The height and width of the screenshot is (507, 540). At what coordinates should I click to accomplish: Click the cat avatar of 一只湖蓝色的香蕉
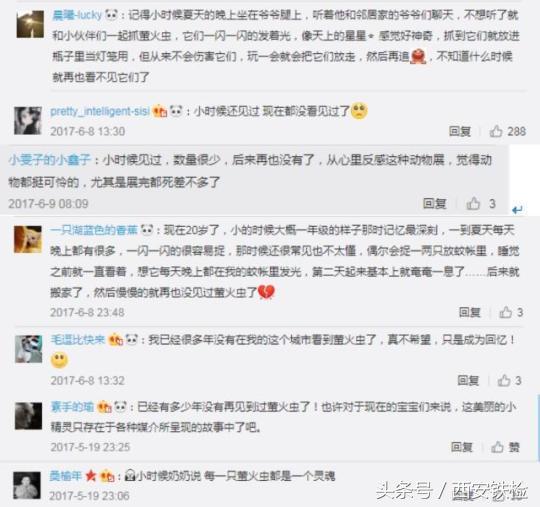(x=28, y=240)
